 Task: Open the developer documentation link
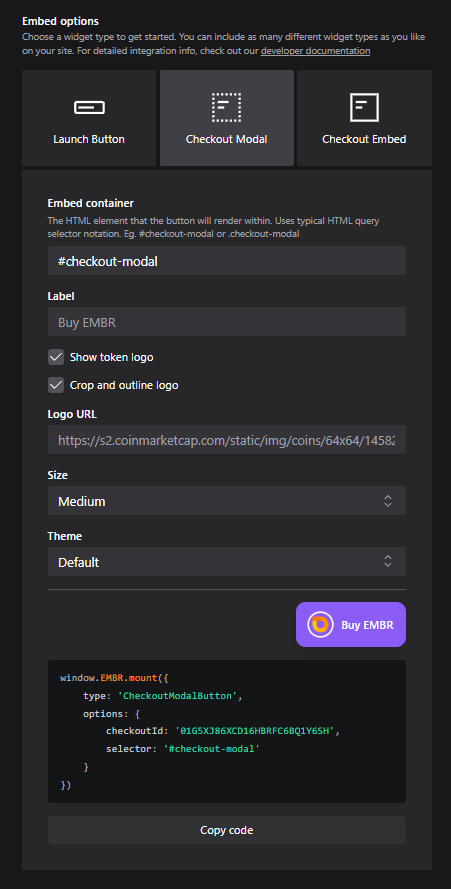point(315,51)
